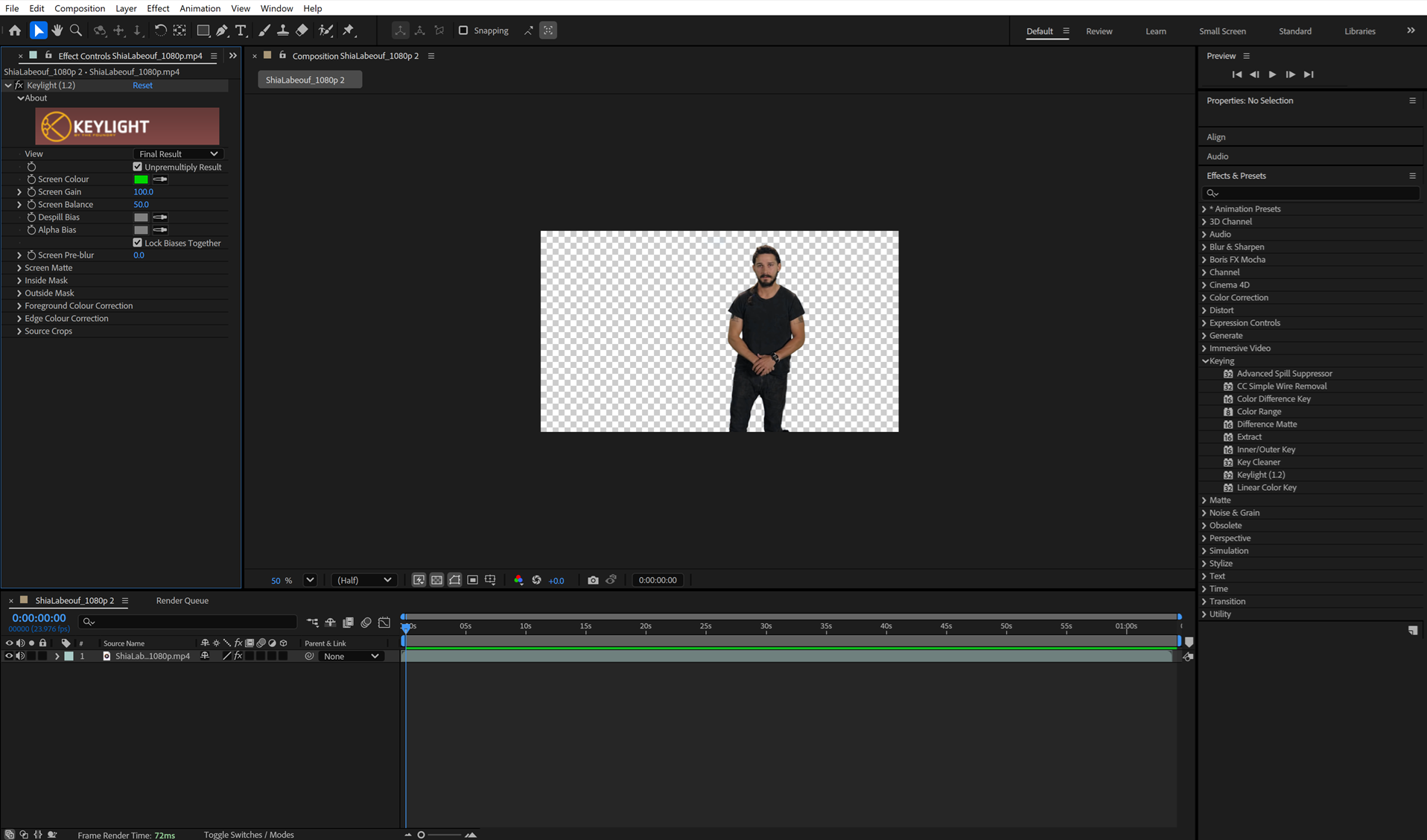Open the Screen Colour swatch
The image size is (1427, 840).
pos(141,179)
